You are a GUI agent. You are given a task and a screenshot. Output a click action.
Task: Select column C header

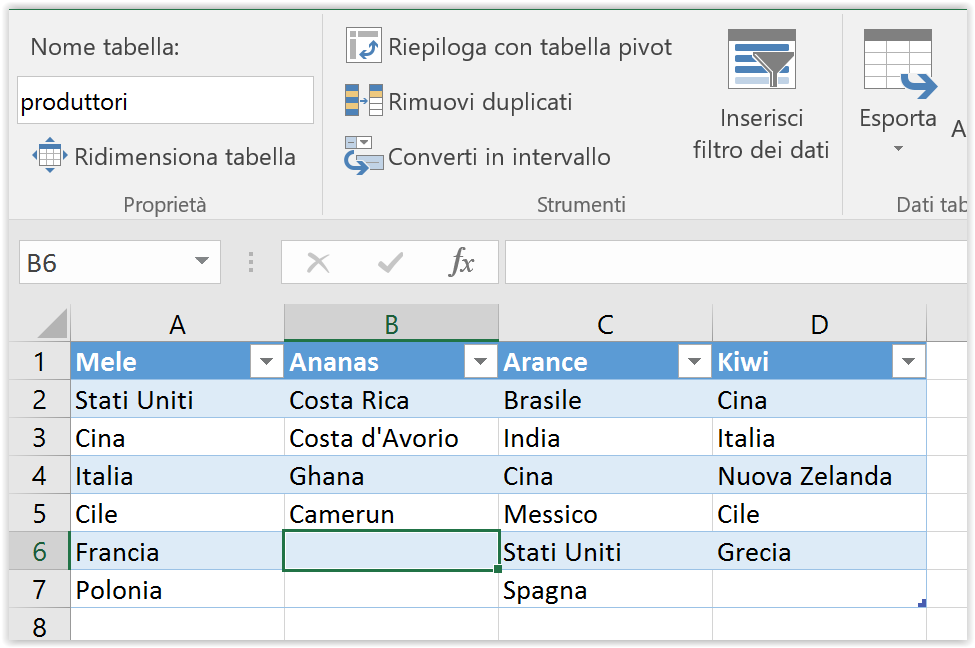[605, 323]
